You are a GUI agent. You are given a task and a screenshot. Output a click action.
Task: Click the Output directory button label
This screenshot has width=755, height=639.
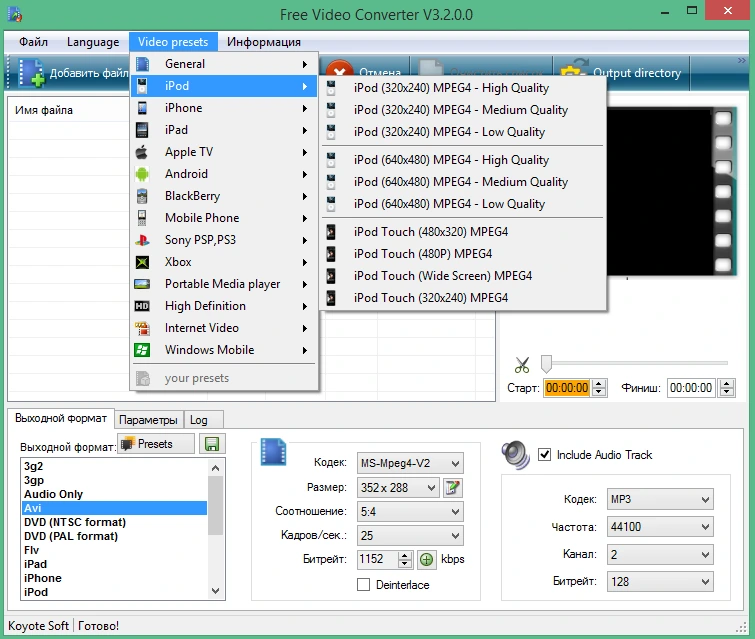coord(637,73)
